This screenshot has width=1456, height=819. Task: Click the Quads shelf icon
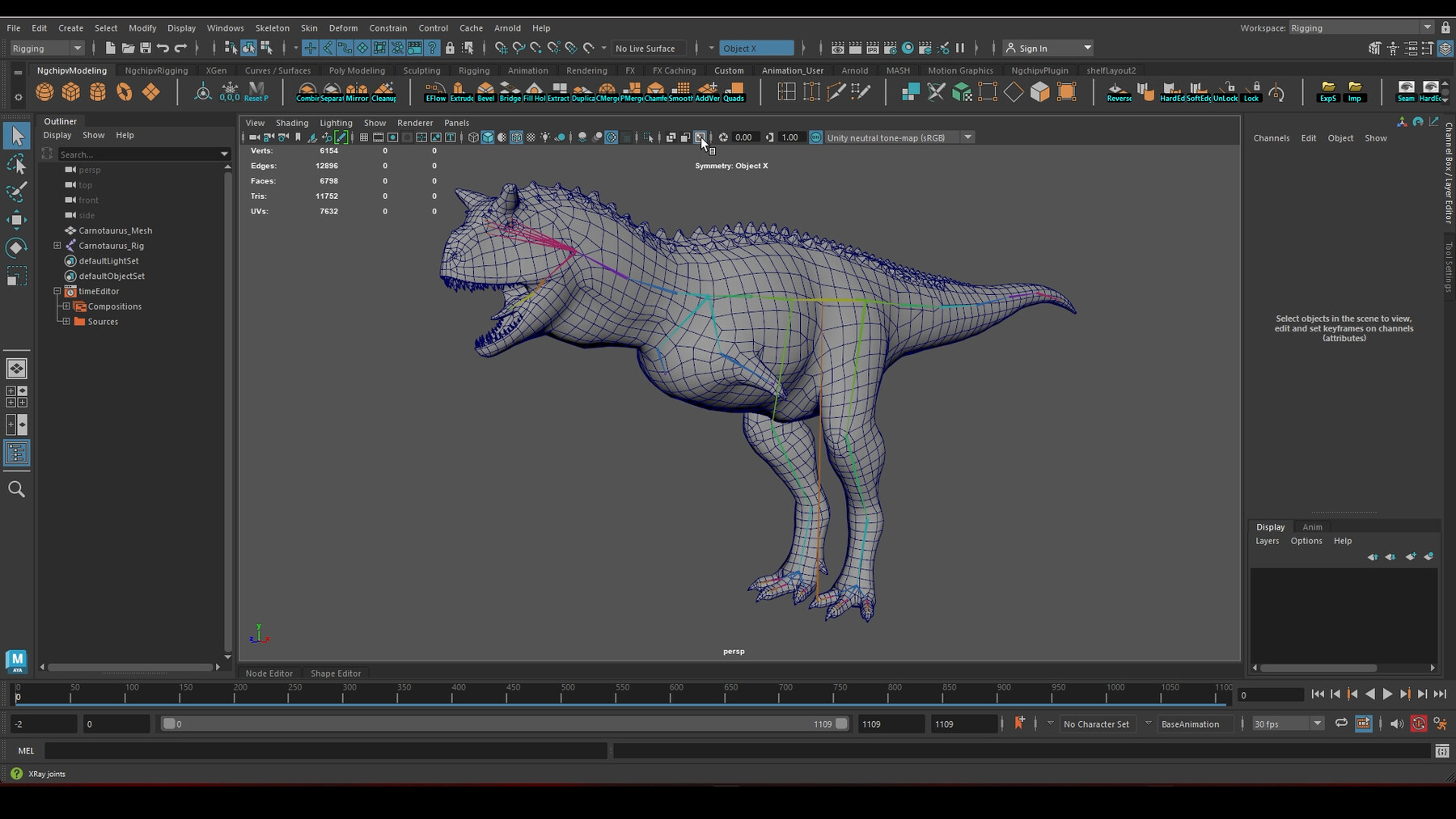(x=733, y=91)
